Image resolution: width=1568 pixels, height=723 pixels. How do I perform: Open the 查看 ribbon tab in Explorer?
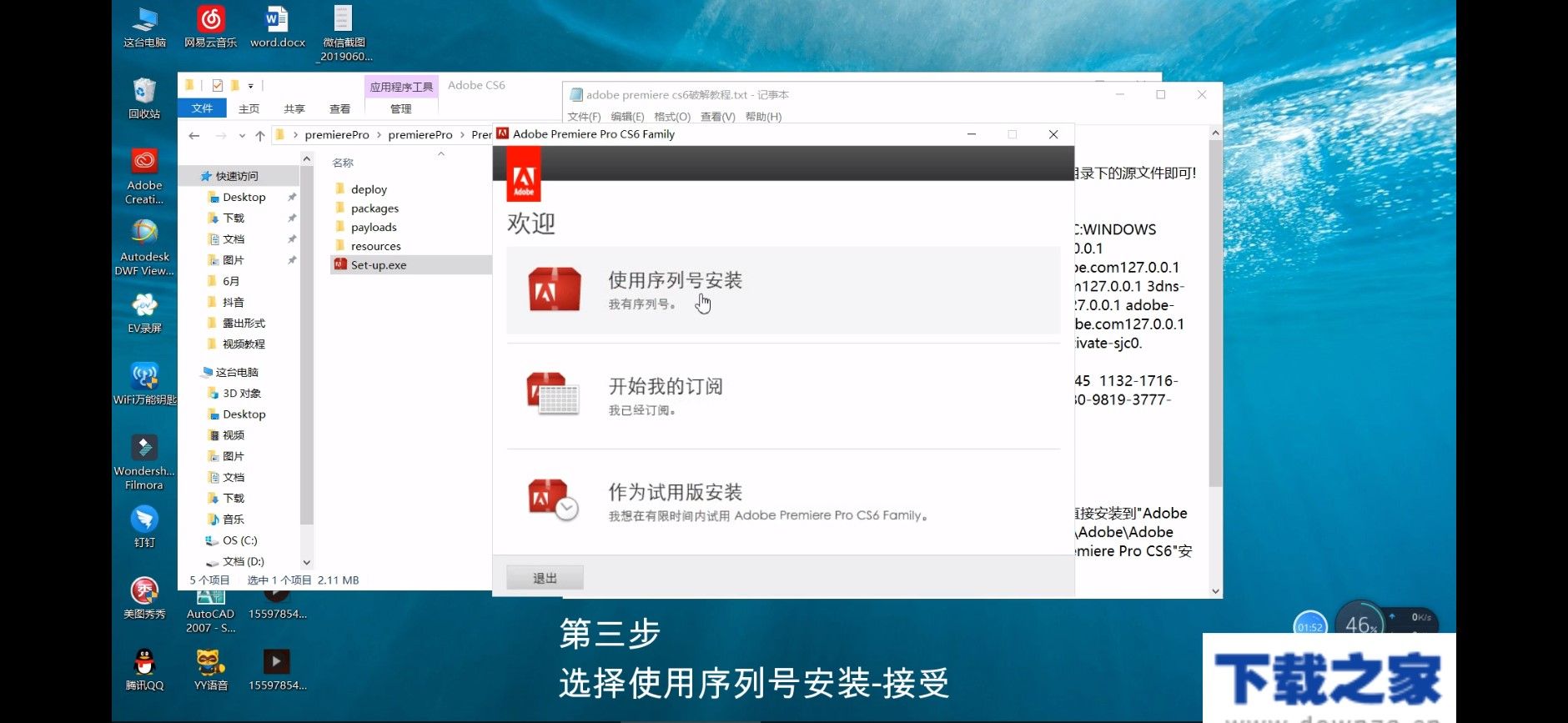point(339,108)
